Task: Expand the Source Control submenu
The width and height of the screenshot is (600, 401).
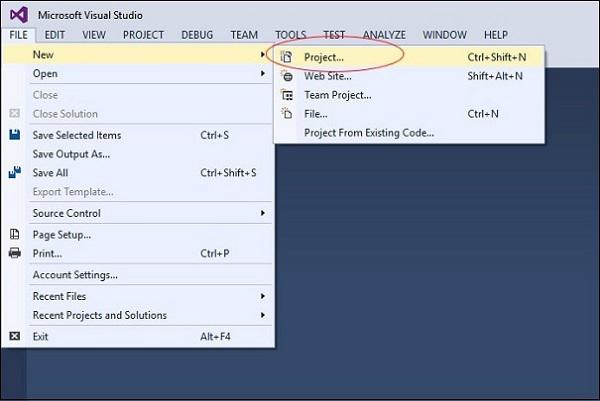Action: pos(262,213)
